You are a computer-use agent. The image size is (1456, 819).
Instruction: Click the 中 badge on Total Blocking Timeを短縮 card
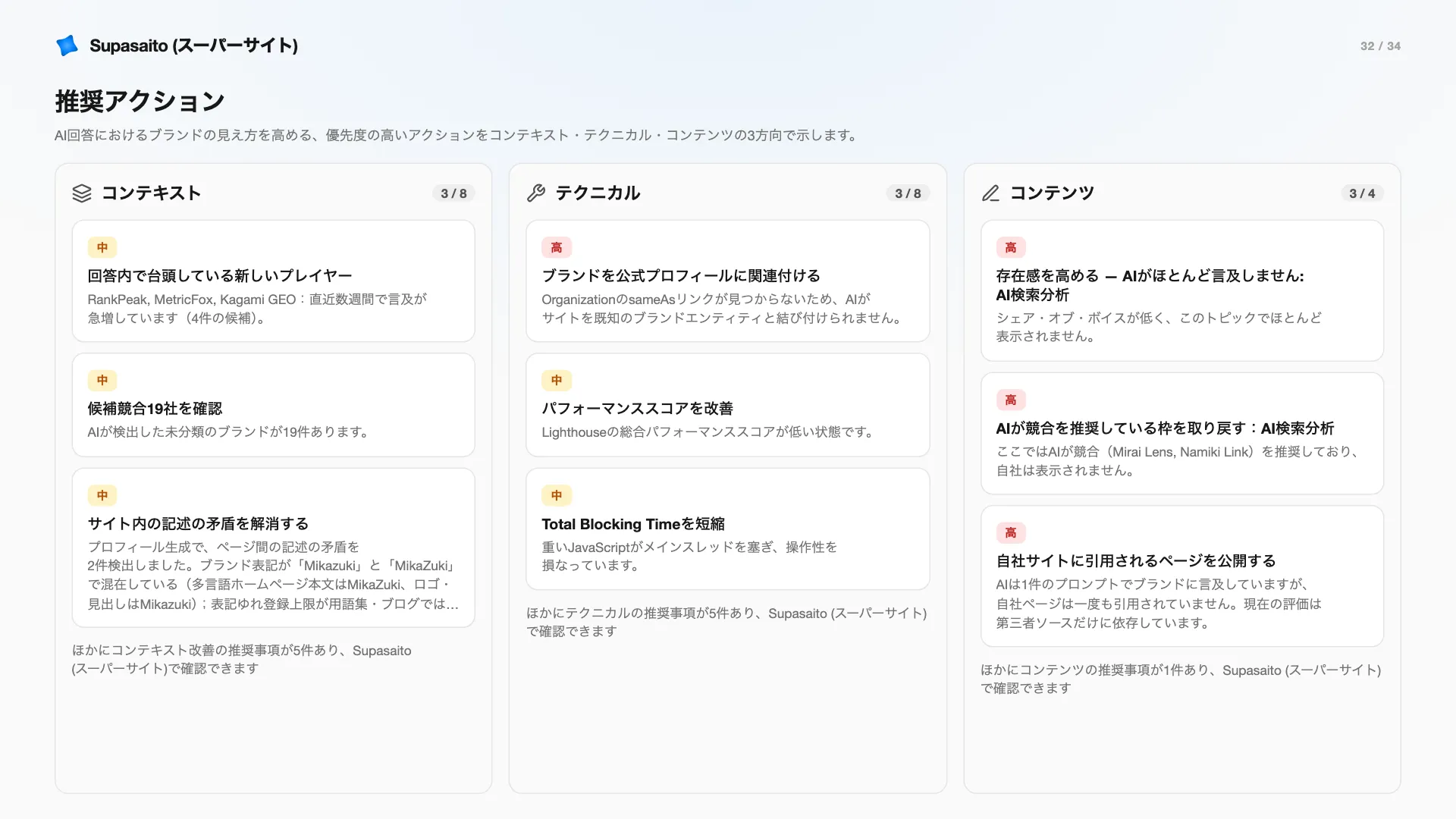557,495
